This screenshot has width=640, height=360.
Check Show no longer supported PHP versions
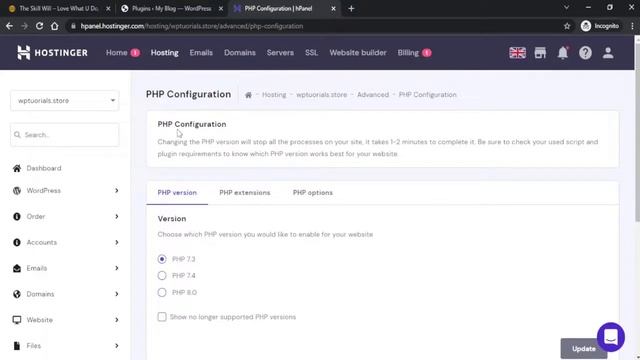click(162, 317)
